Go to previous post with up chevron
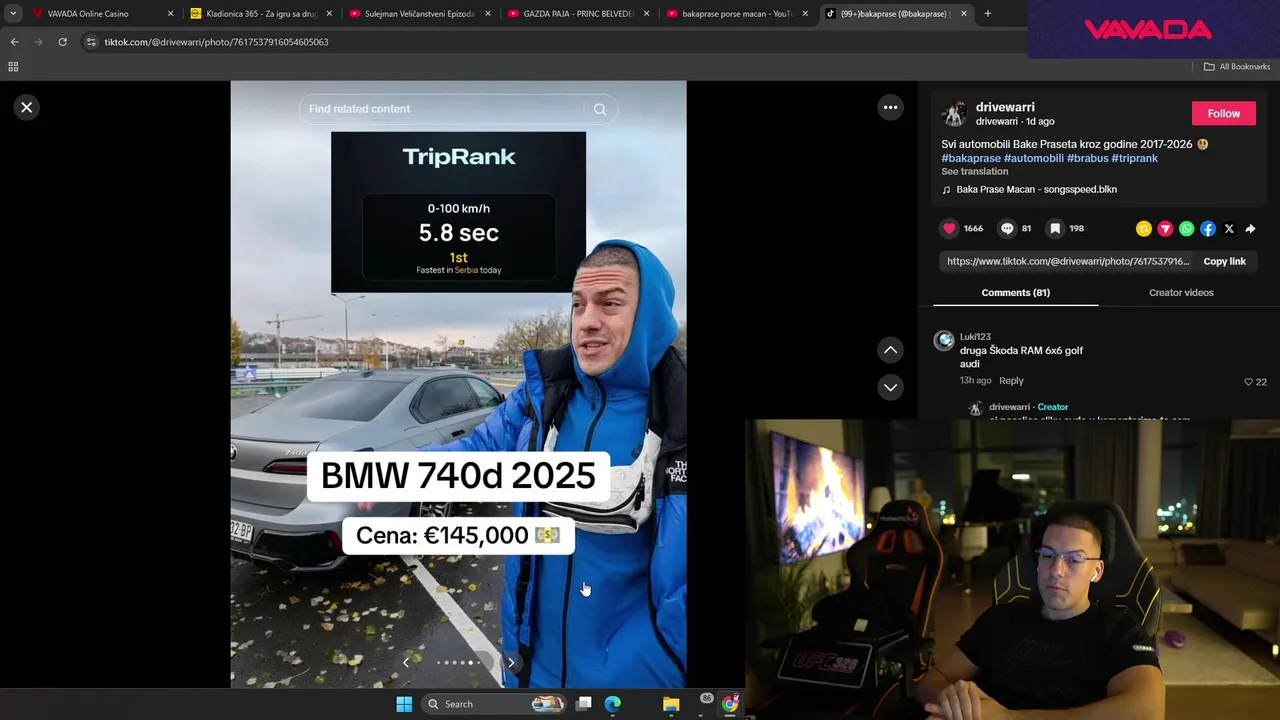The image size is (1280, 720). click(890, 350)
